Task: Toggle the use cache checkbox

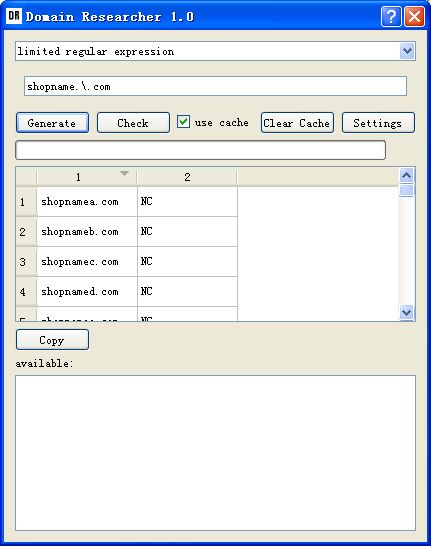Action: [x=183, y=122]
